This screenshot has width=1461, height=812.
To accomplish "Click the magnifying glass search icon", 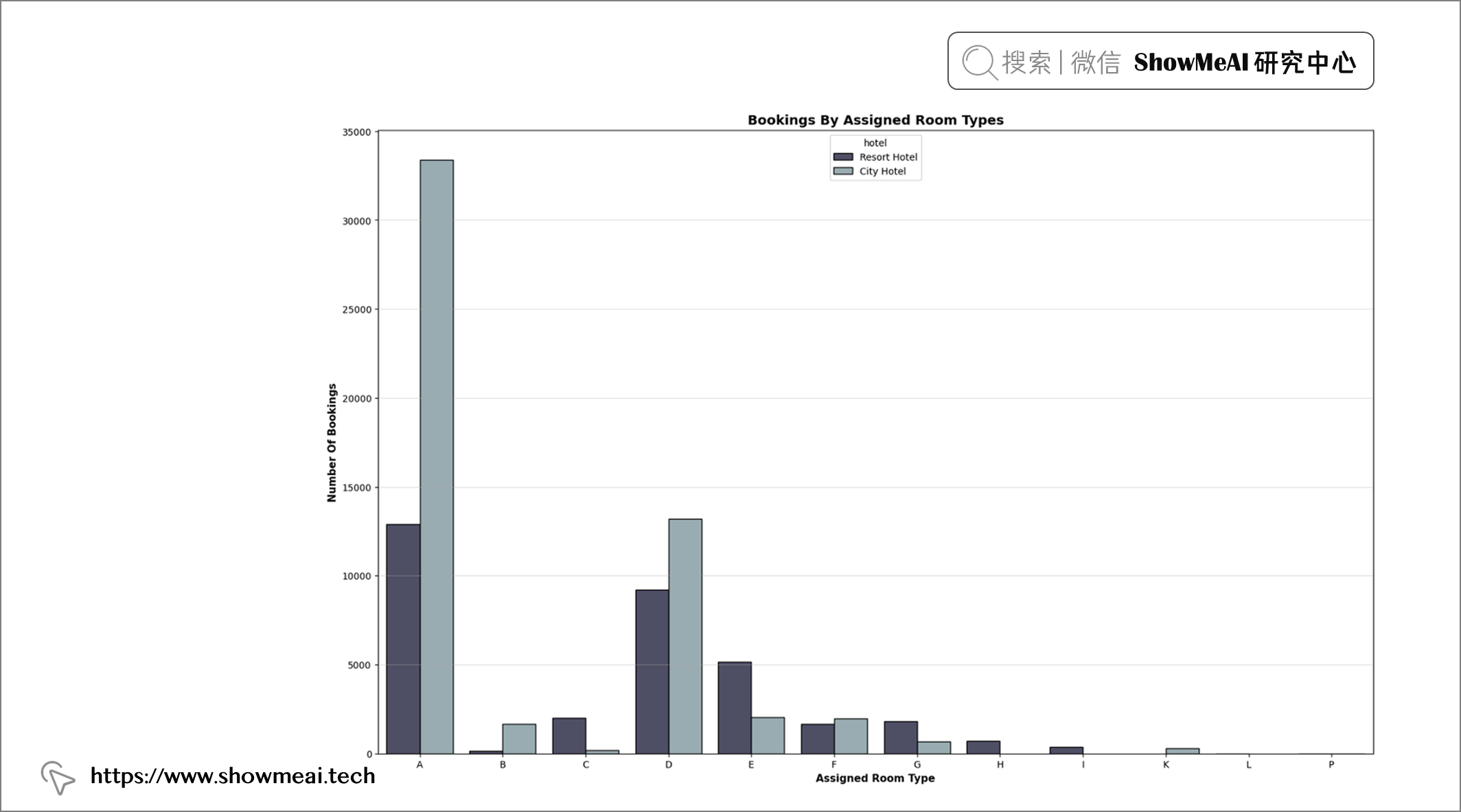I will point(979,62).
